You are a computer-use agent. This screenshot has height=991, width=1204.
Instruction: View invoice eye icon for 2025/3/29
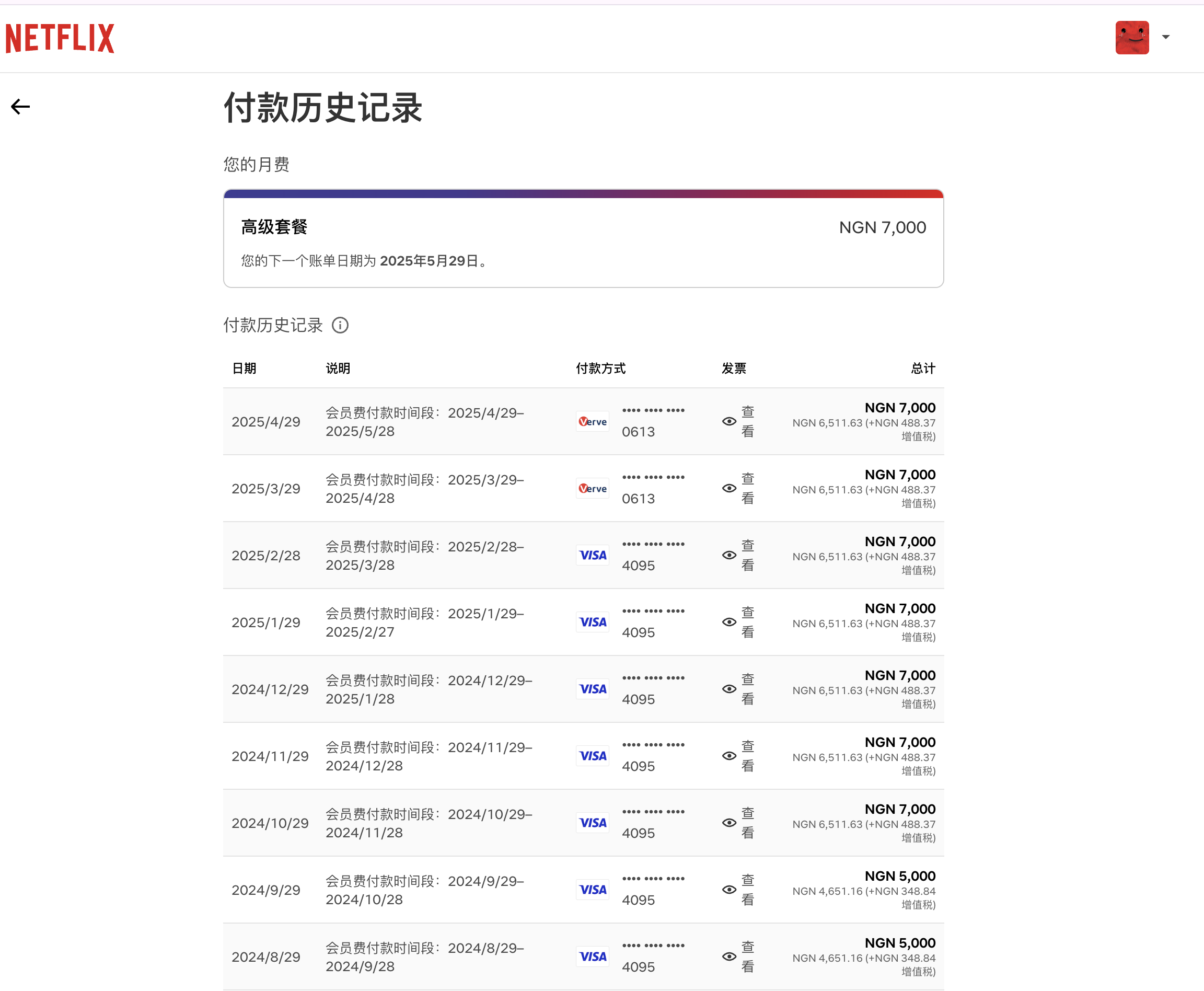point(728,488)
